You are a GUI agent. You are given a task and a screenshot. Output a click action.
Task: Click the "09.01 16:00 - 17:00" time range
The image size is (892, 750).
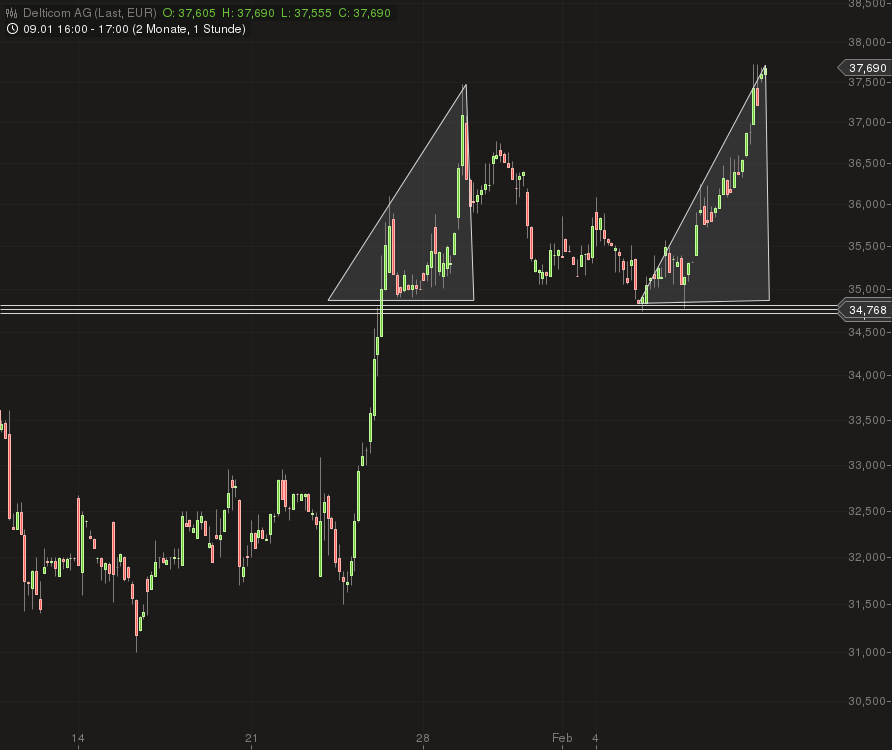point(75,29)
